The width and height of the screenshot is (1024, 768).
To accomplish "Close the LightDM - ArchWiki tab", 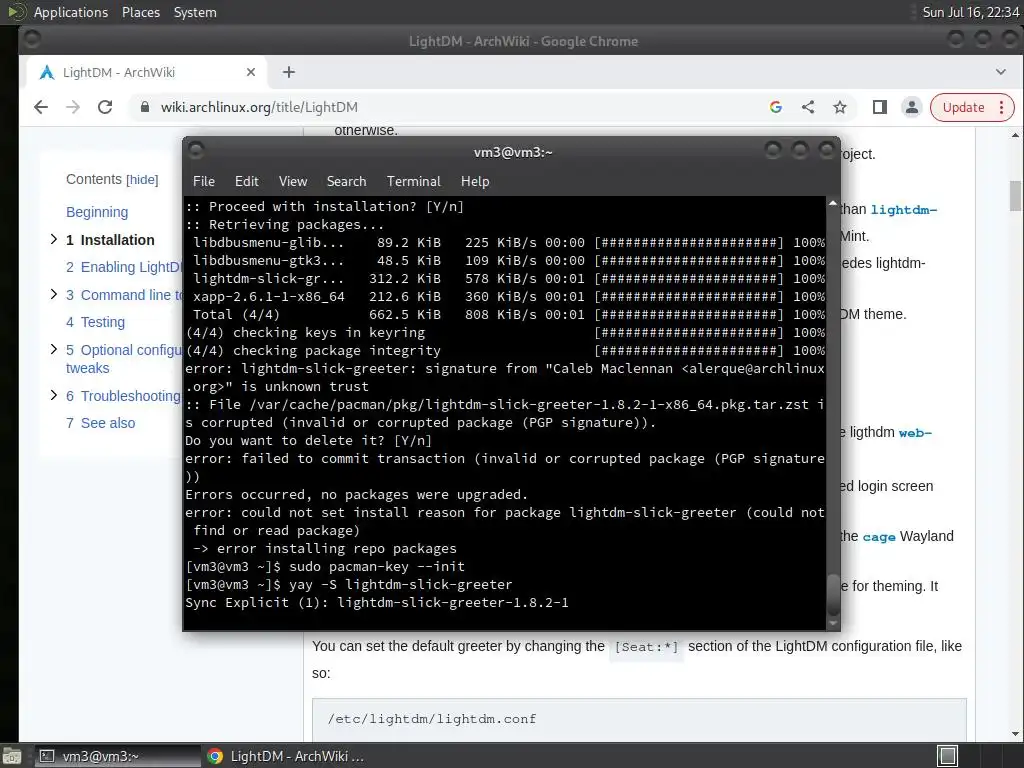I will click(x=251, y=72).
